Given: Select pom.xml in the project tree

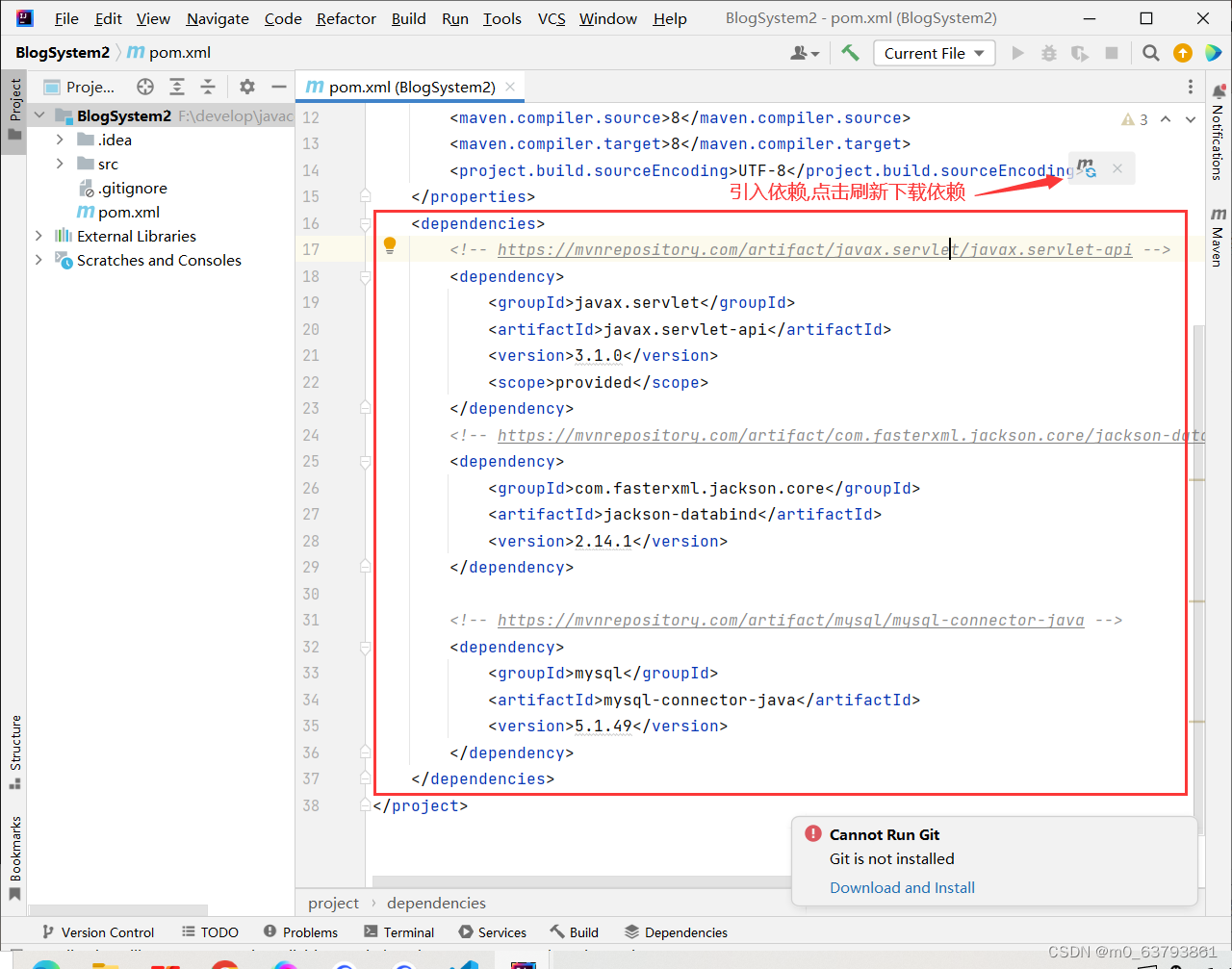Looking at the screenshot, I should point(118,212).
